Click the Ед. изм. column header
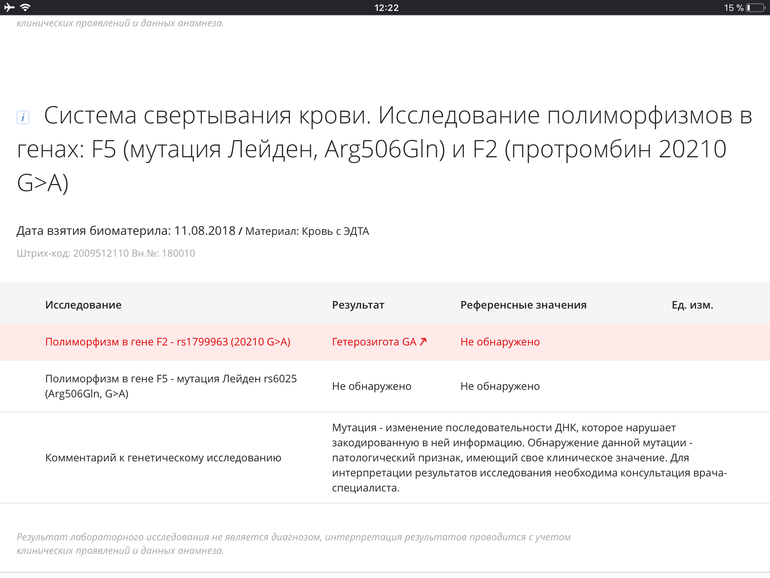The image size is (770, 578). [x=692, y=305]
